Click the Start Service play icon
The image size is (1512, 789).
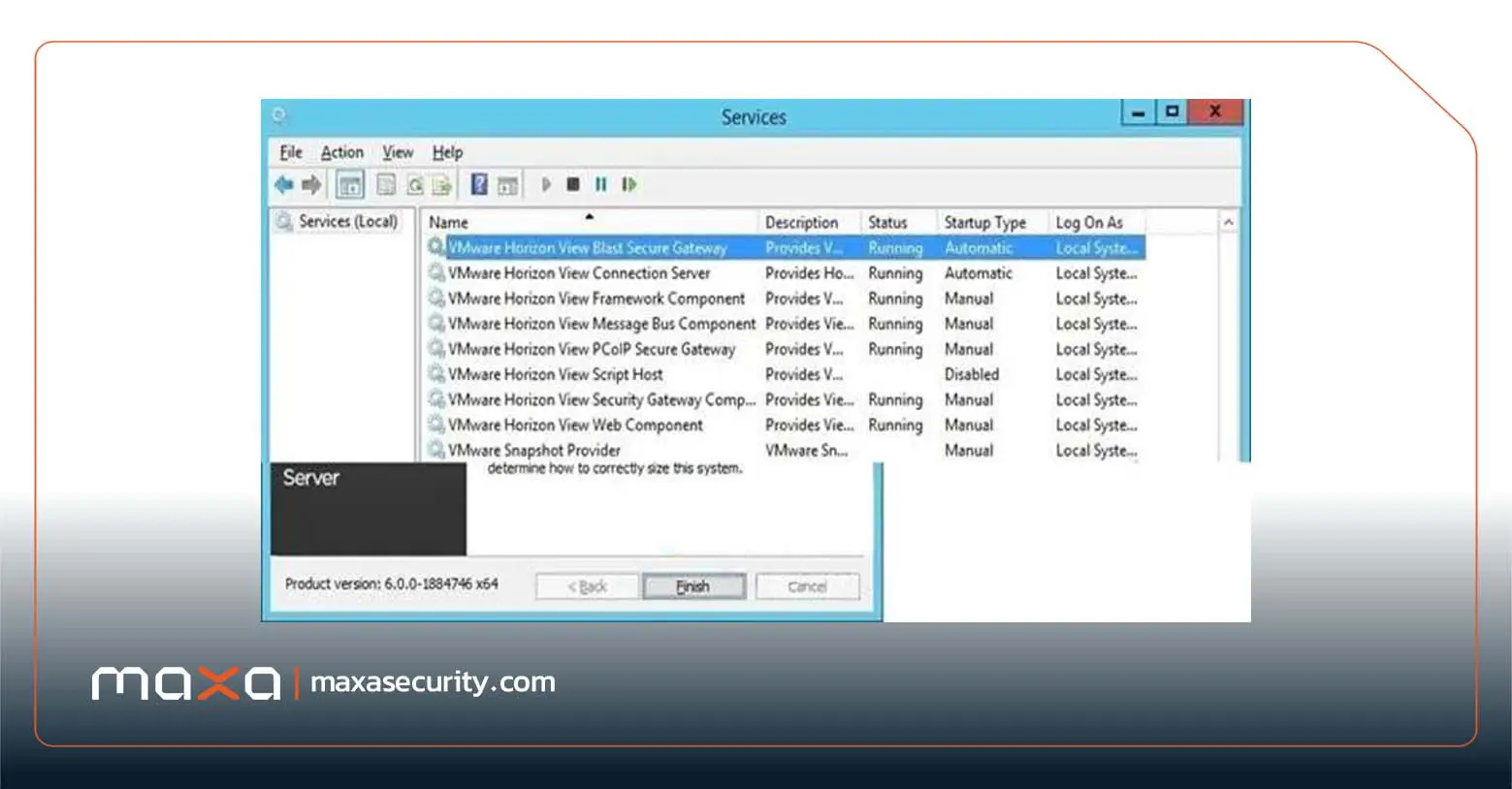click(x=546, y=184)
